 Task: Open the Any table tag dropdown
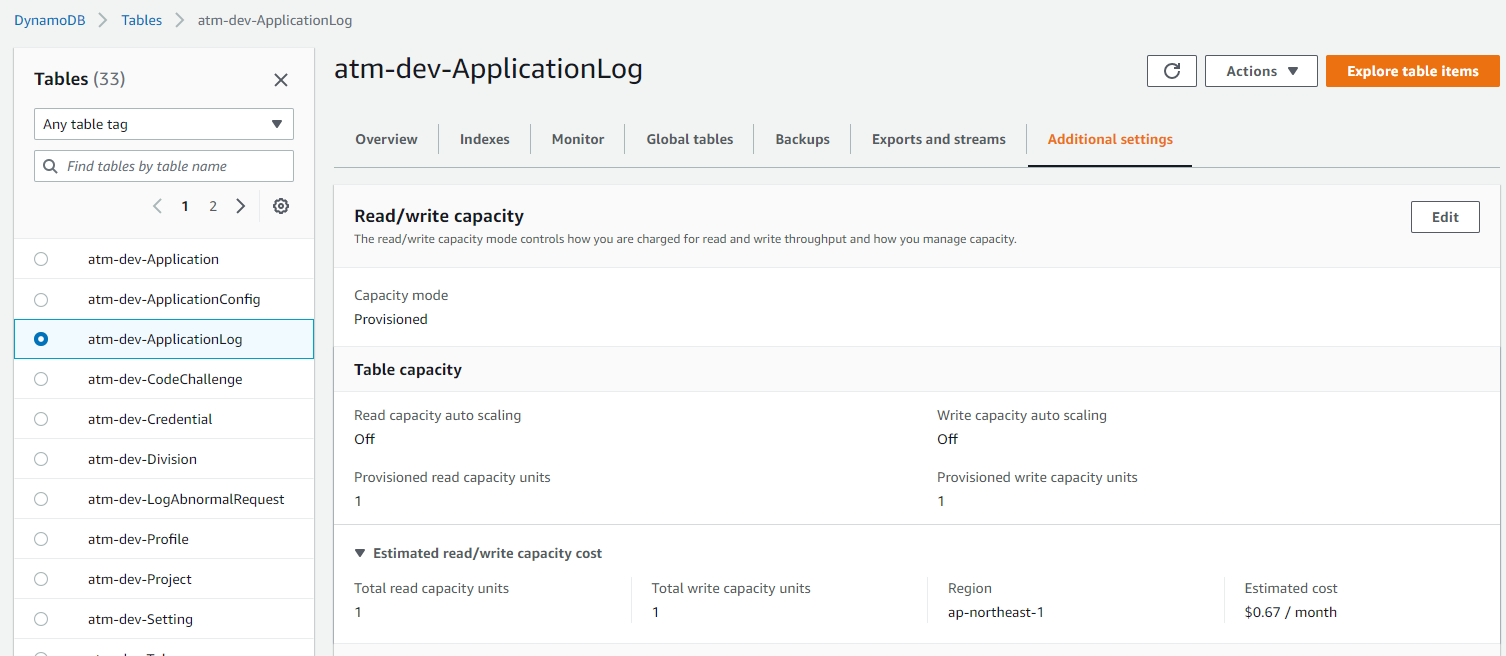tap(164, 124)
